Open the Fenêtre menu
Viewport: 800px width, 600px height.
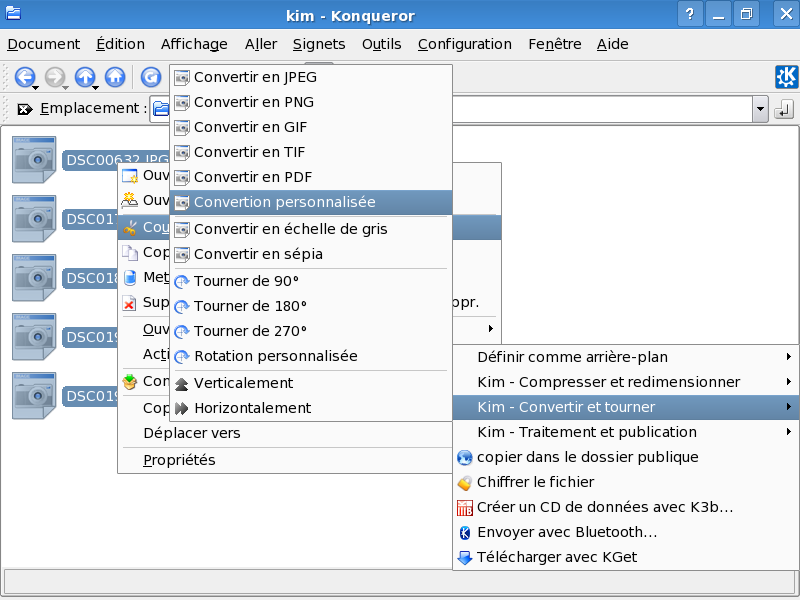click(x=555, y=44)
